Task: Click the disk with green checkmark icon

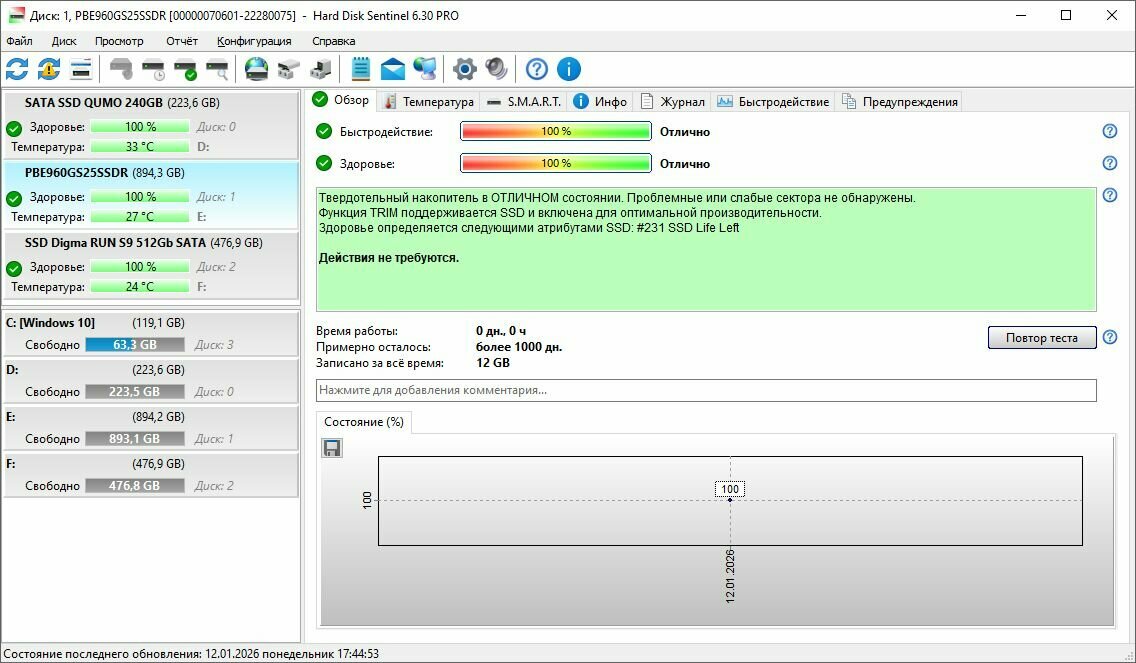Action: [185, 70]
